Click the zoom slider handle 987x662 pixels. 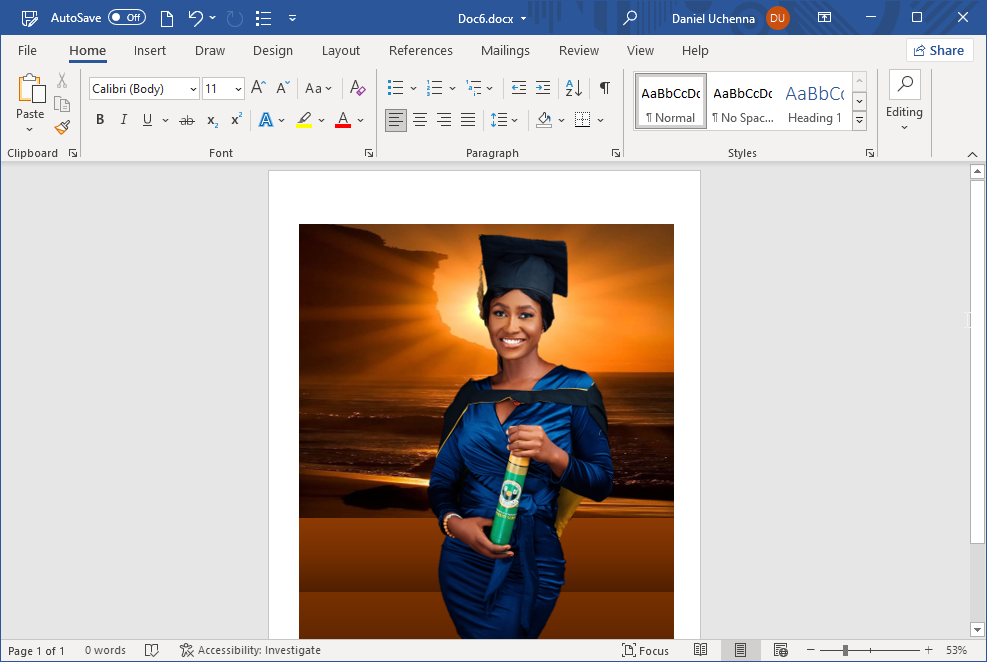click(x=846, y=650)
